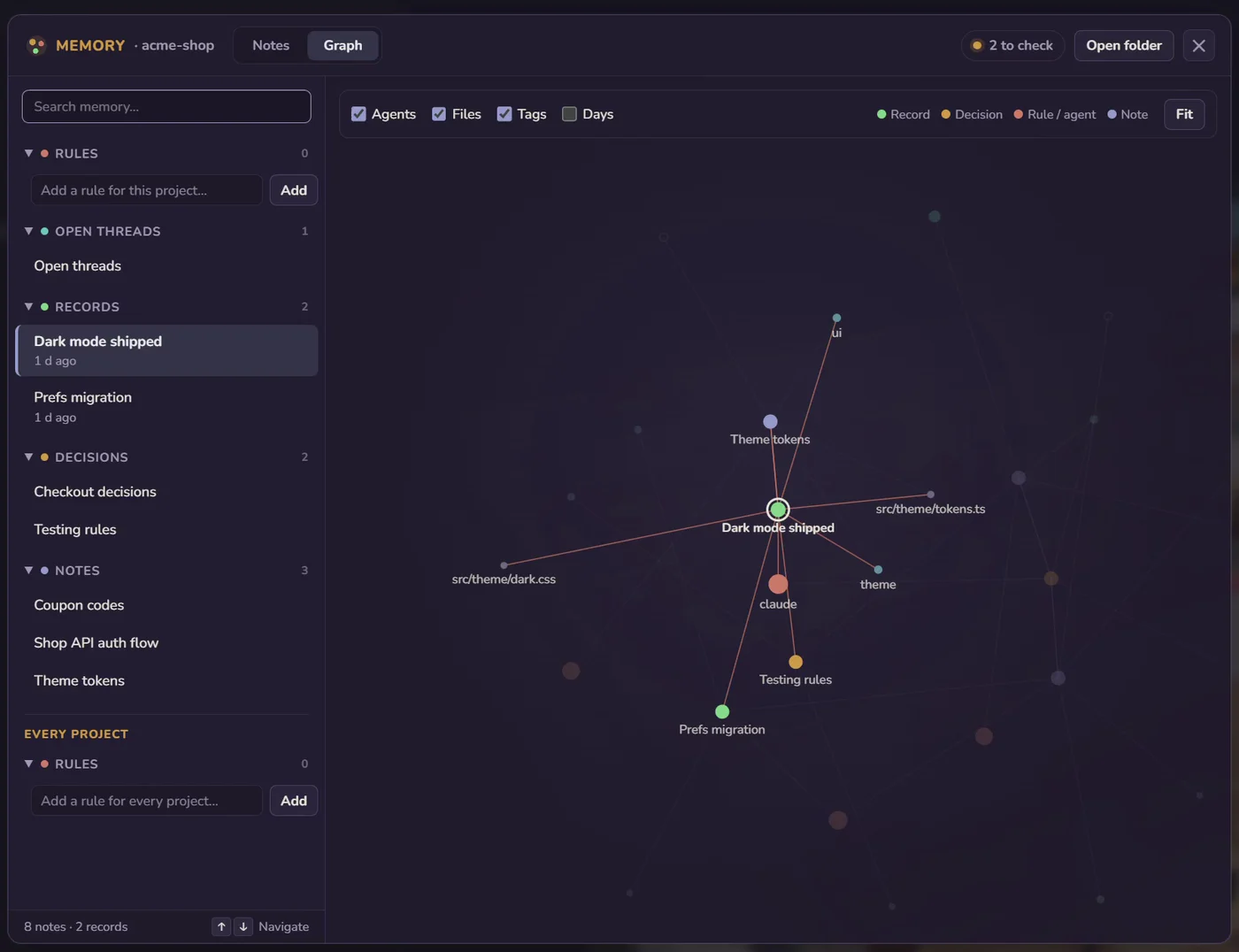This screenshot has width=1239, height=952.
Task: Enable the Days checkbox
Action: pyautogui.click(x=569, y=114)
